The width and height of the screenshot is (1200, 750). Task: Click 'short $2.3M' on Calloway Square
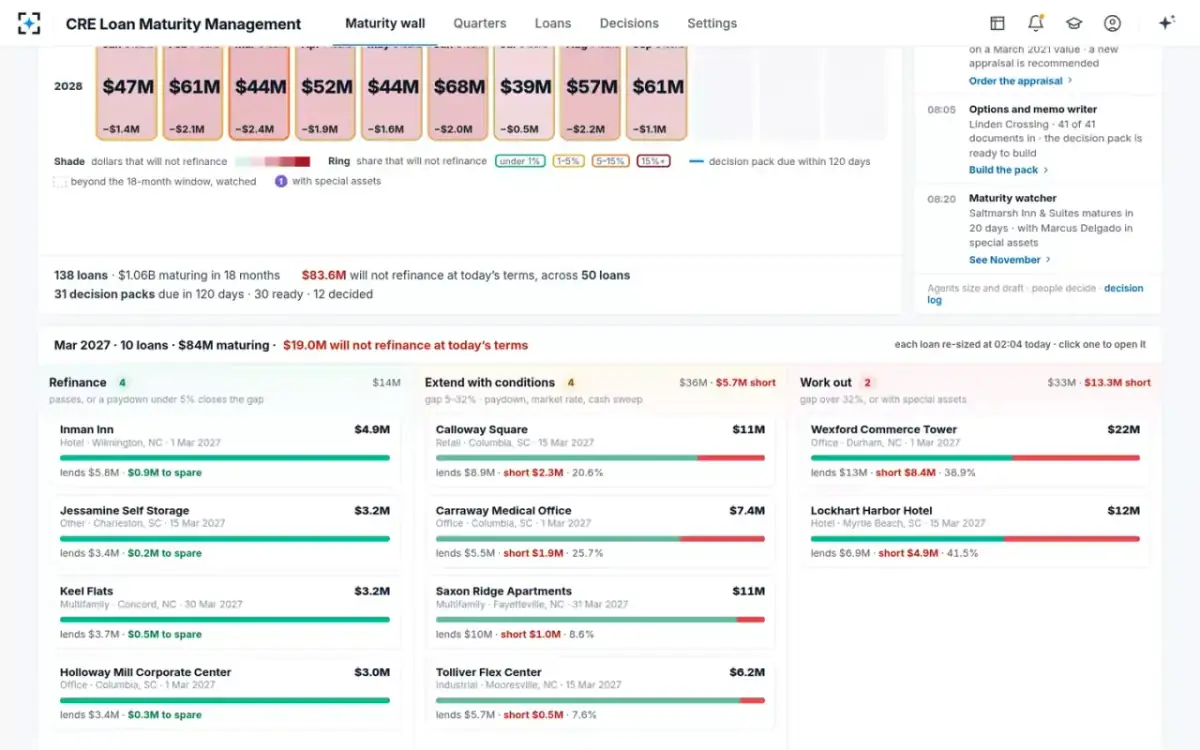(533, 472)
